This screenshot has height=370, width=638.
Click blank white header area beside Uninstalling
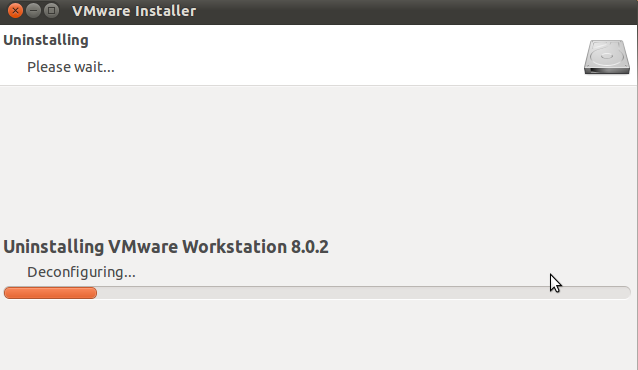click(326, 53)
